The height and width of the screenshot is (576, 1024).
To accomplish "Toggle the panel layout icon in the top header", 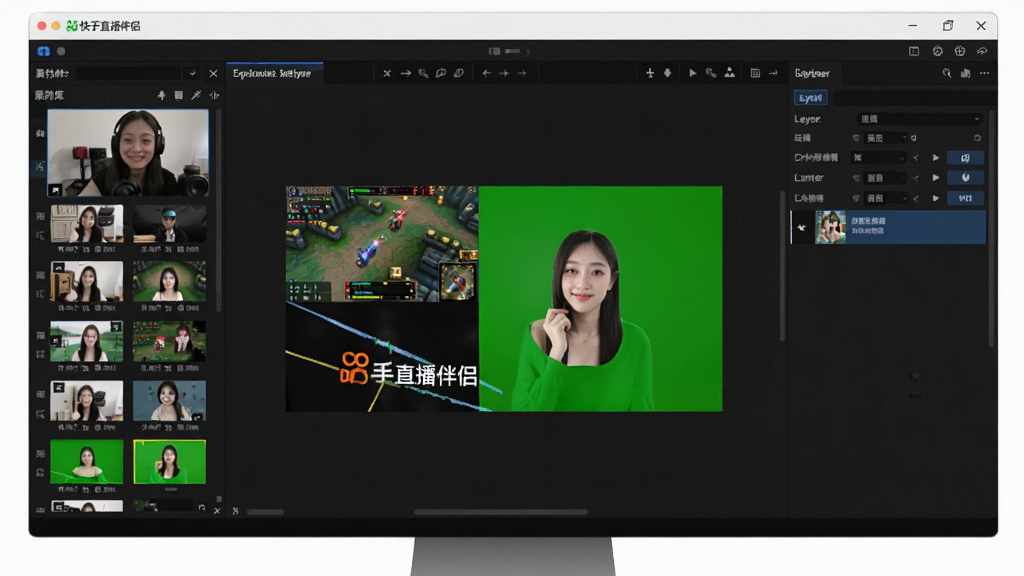I will [914, 51].
